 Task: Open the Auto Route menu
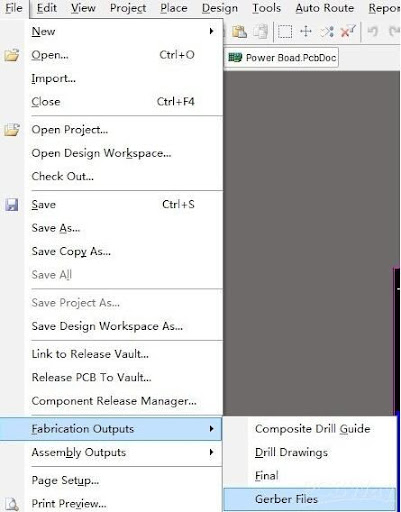(325, 8)
